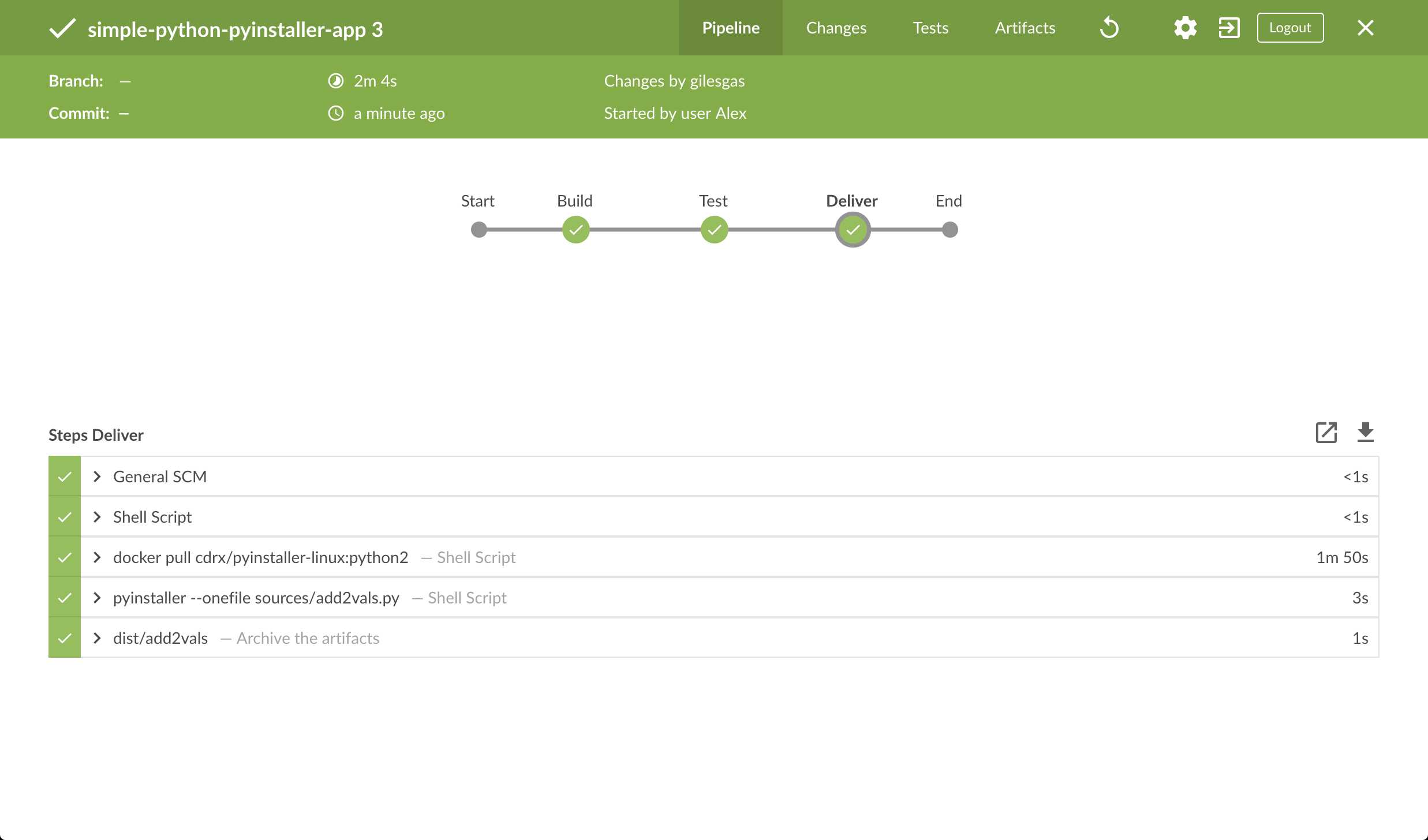The height and width of the screenshot is (840, 1428).
Task: Switch to the Tests tab
Action: (931, 27)
